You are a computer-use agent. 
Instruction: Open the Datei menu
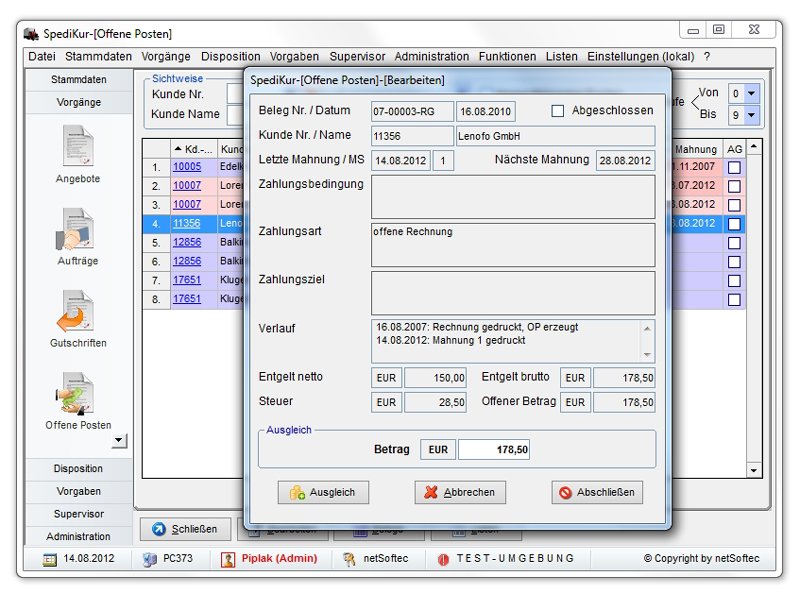[x=42, y=57]
